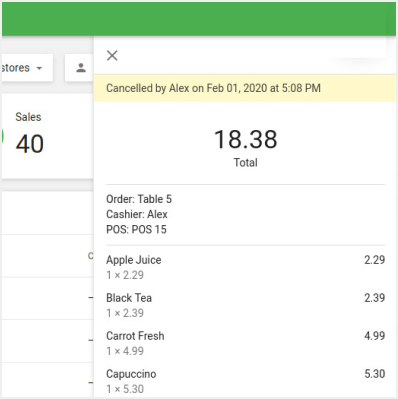Select the Black Tea line item
398x399 pixels.
pos(246,305)
